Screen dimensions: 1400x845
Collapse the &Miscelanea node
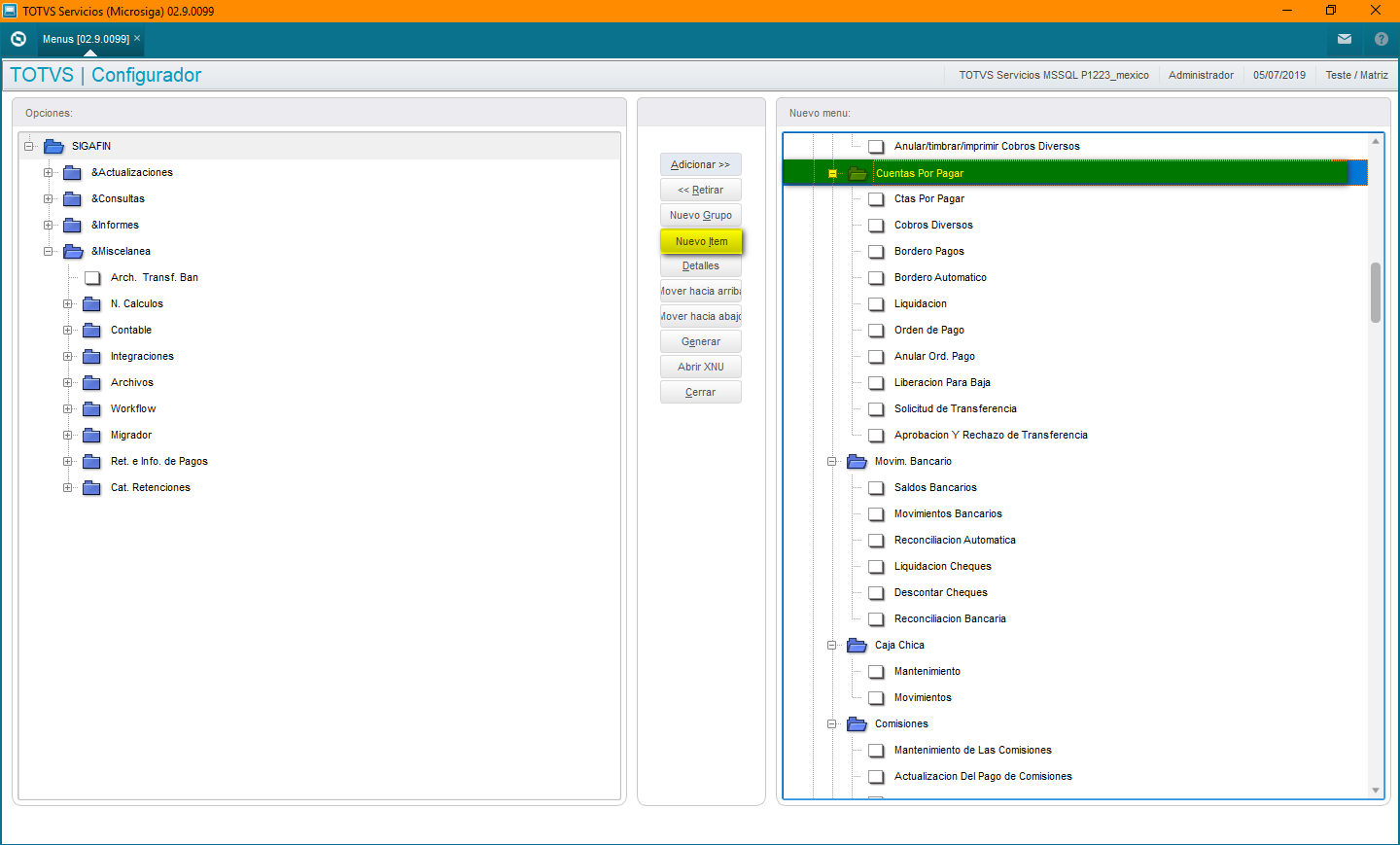tap(48, 251)
